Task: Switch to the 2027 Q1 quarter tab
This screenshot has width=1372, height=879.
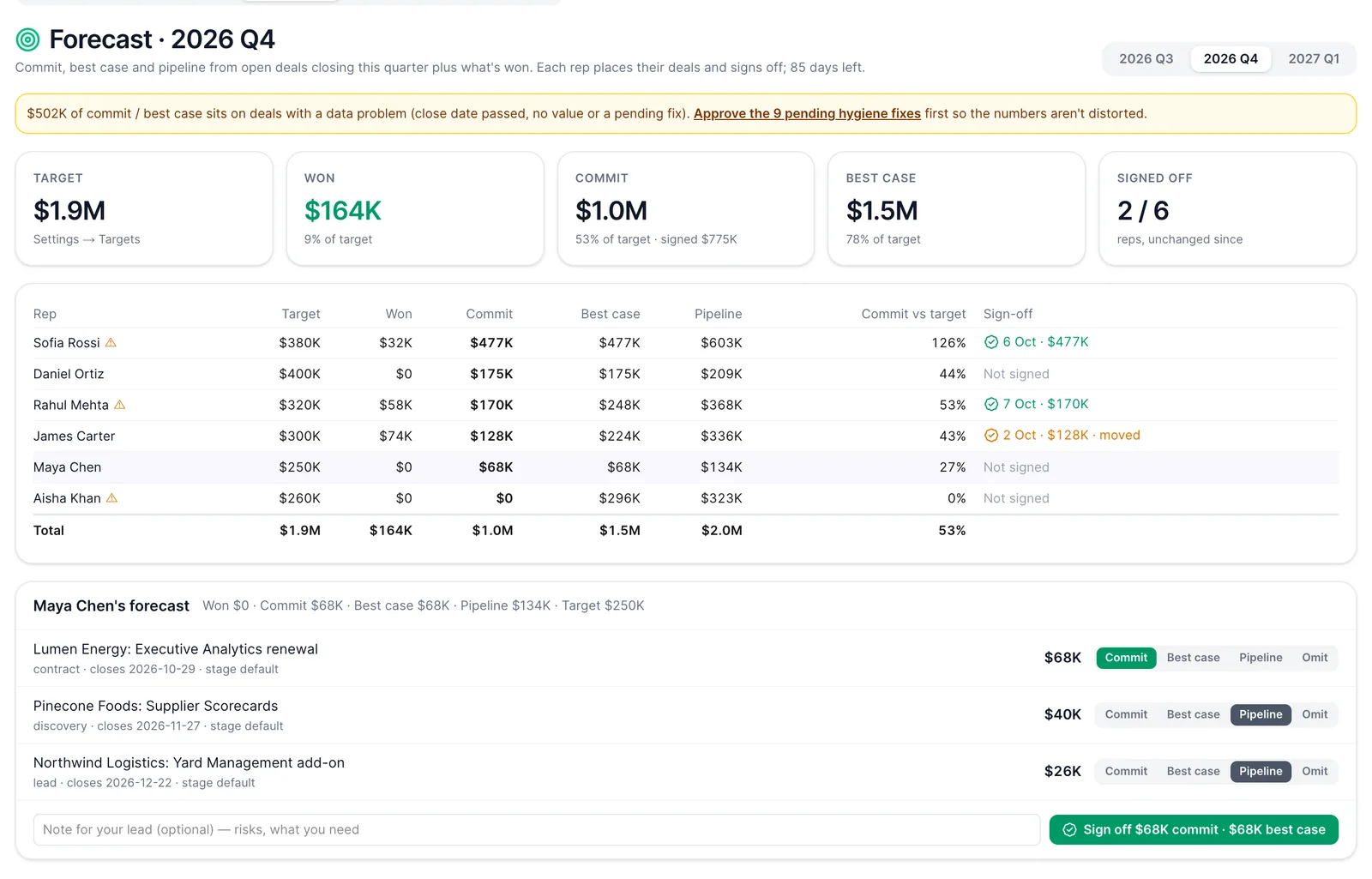Action: coord(1313,58)
